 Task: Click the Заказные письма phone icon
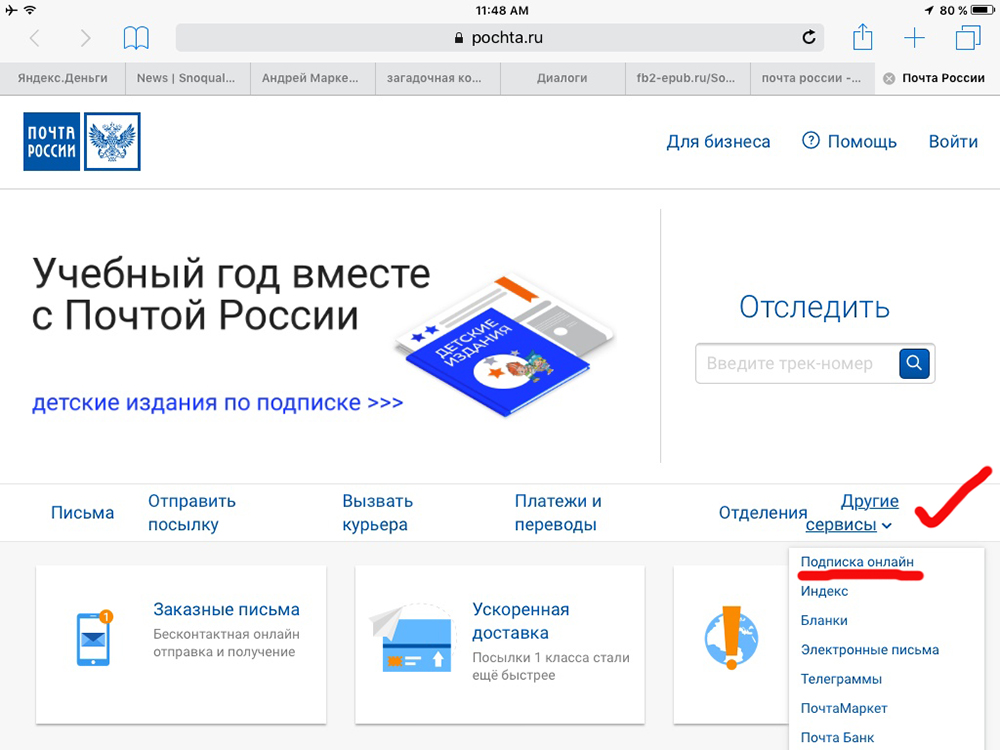coord(94,638)
